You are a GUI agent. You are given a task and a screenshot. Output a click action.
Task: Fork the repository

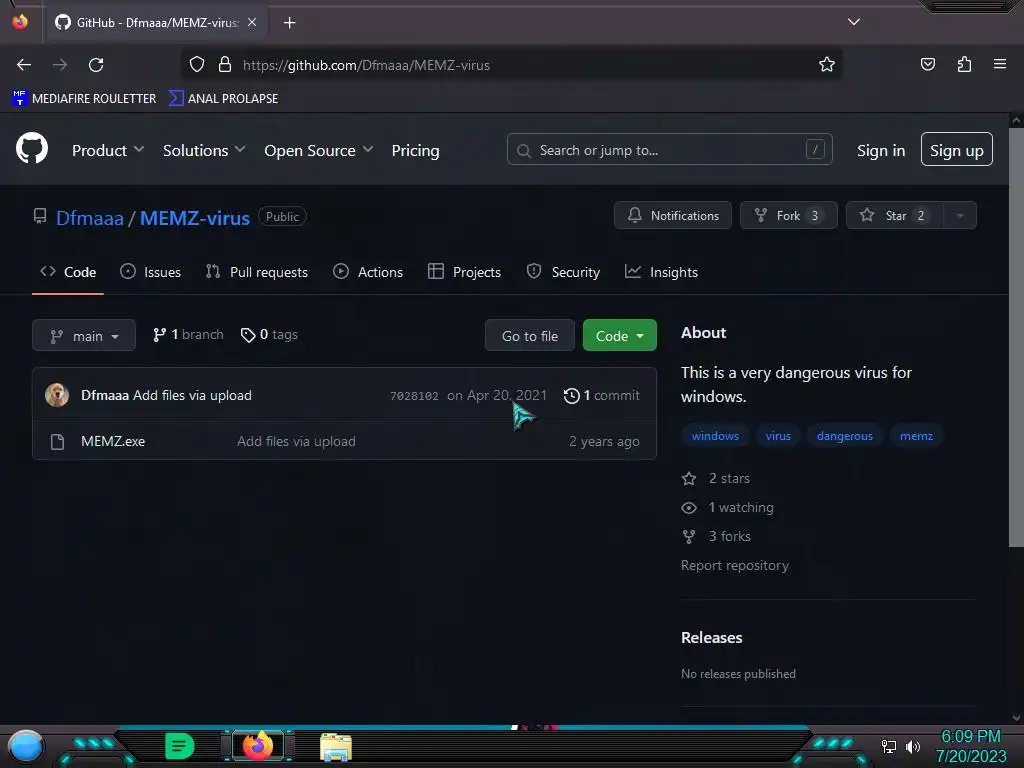[788, 216]
